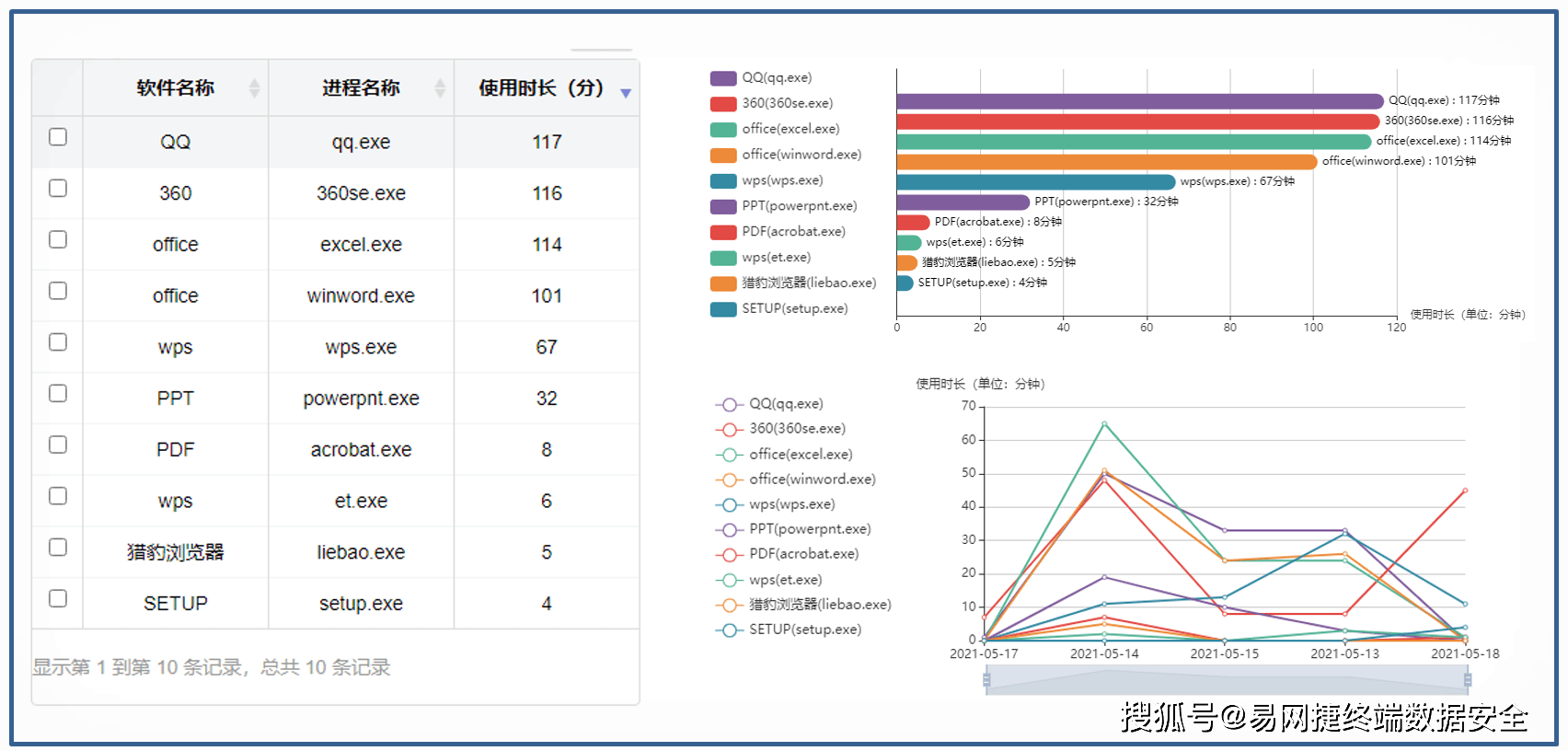The height and width of the screenshot is (751, 1568).
Task: Click the powerpnt.exe process cell
Action: [361, 399]
